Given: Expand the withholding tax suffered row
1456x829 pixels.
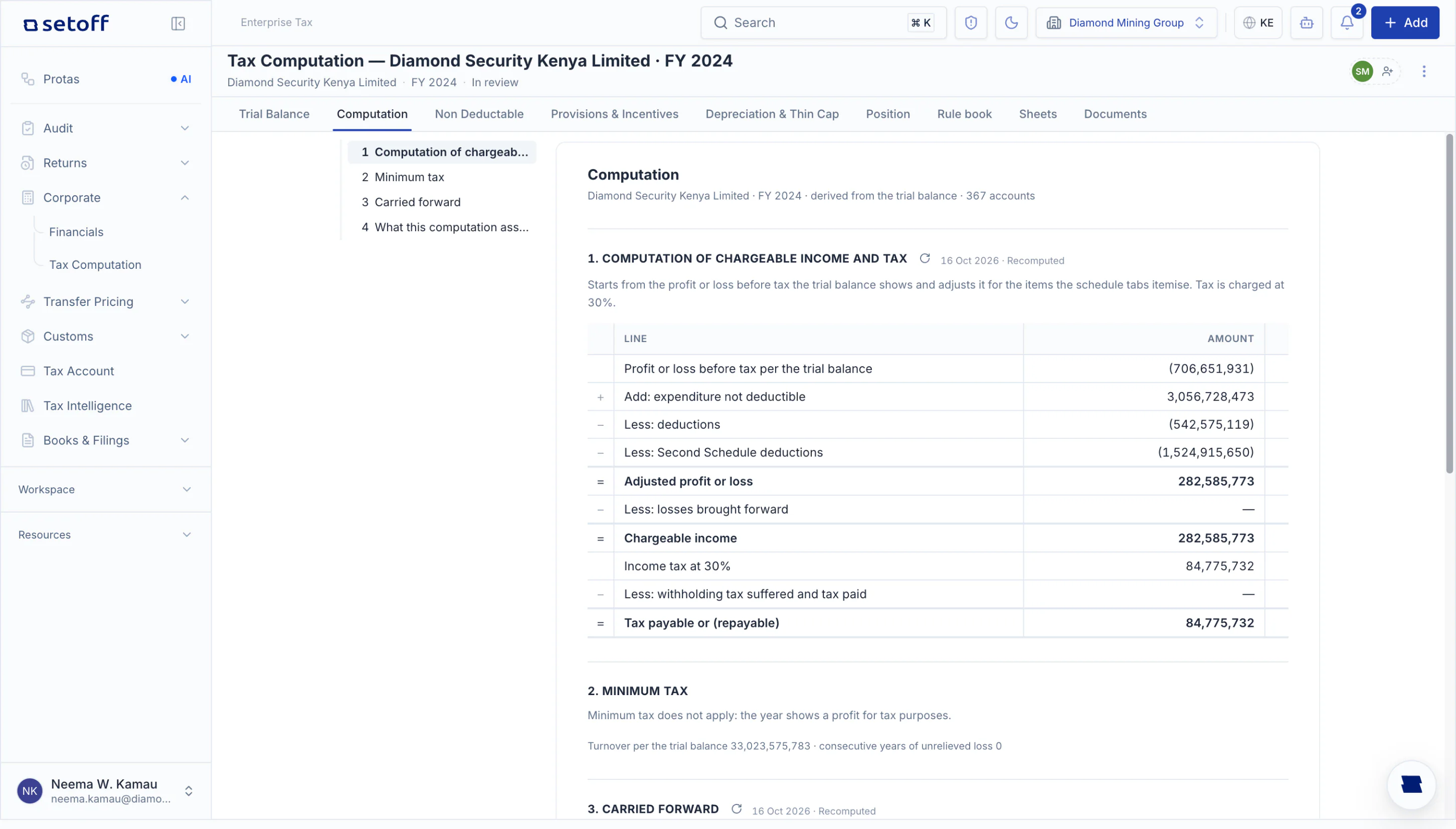Looking at the screenshot, I should click(600, 595).
